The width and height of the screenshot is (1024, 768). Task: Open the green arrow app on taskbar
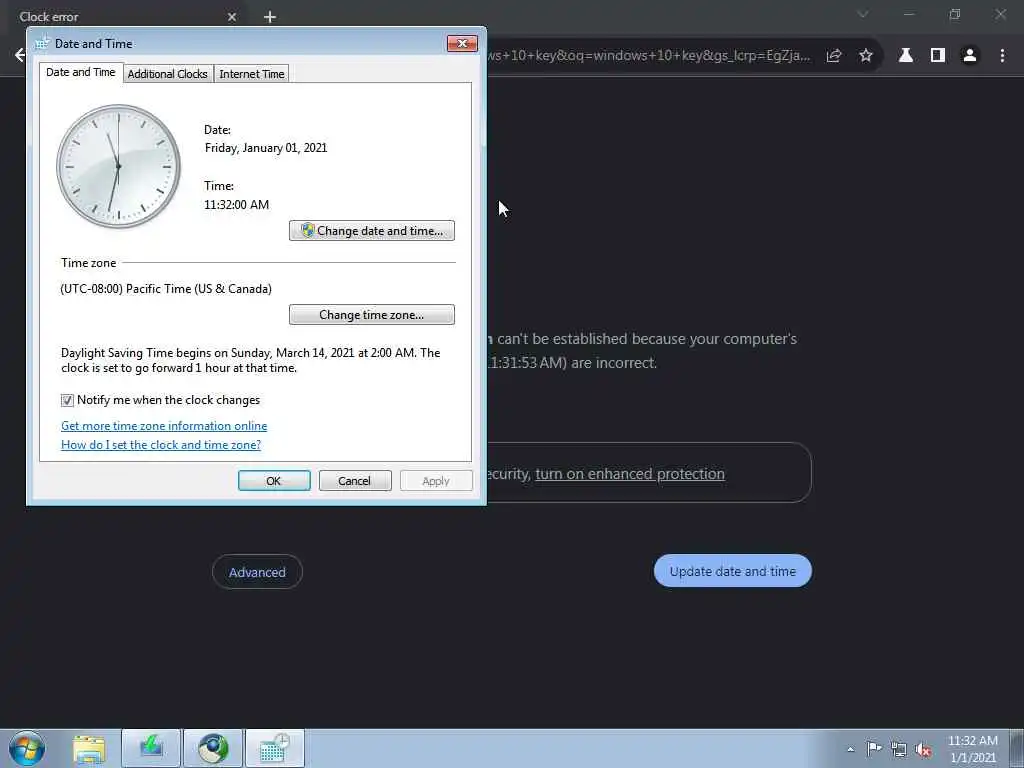[151, 748]
